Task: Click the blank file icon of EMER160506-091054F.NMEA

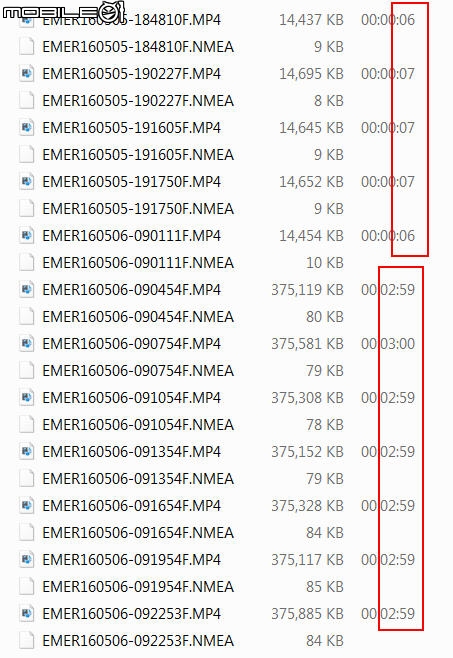Action: [x=27, y=425]
